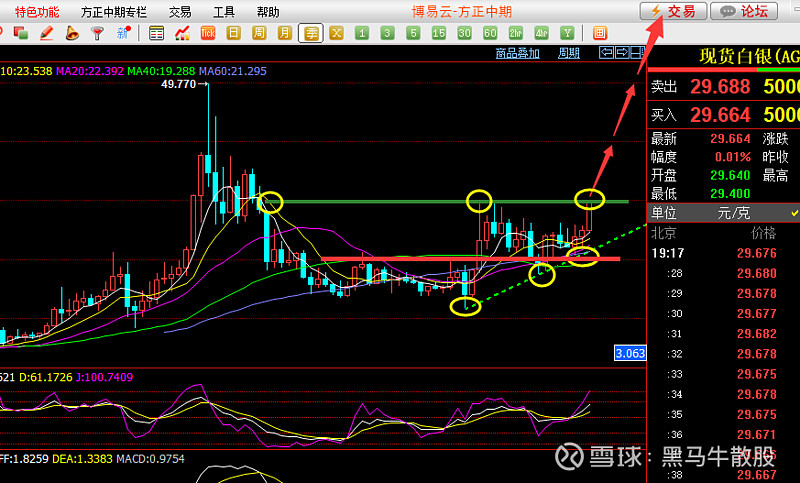Switch to daily (日) candlestick period
800x483 pixels.
pos(234,33)
